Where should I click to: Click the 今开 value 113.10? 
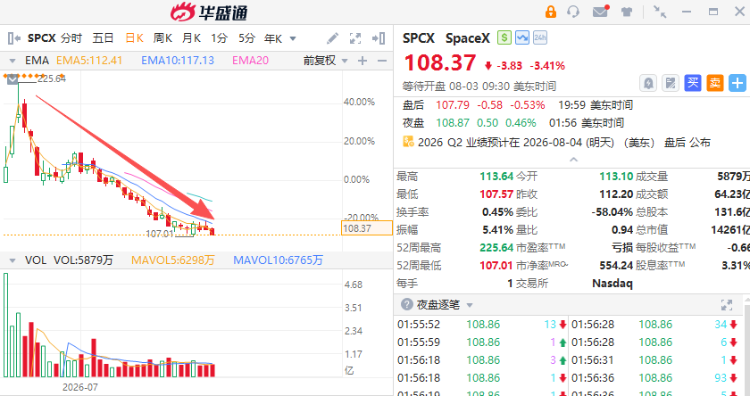[616, 176]
